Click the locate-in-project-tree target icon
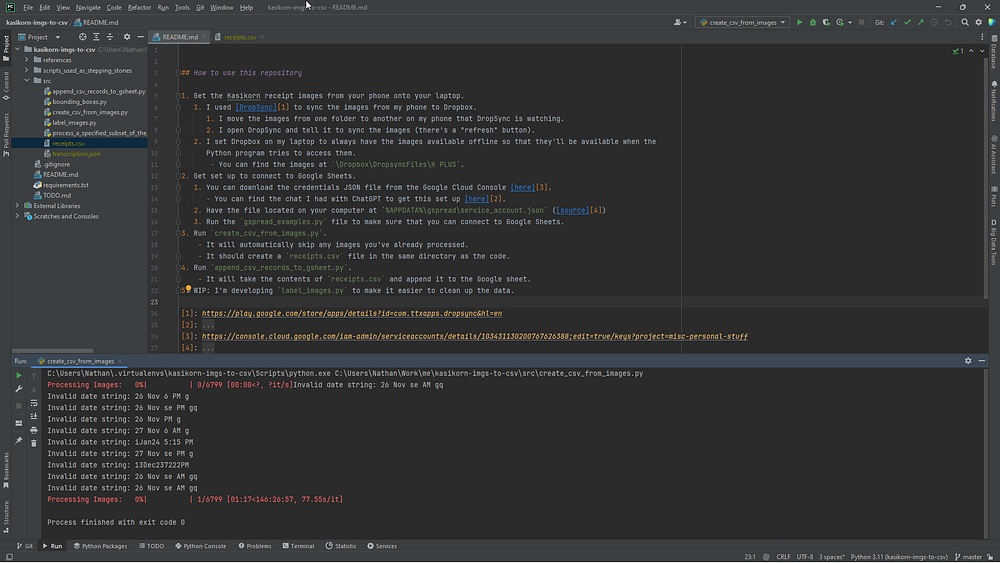Screen dimensions: 1000x563 (x=83, y=37)
